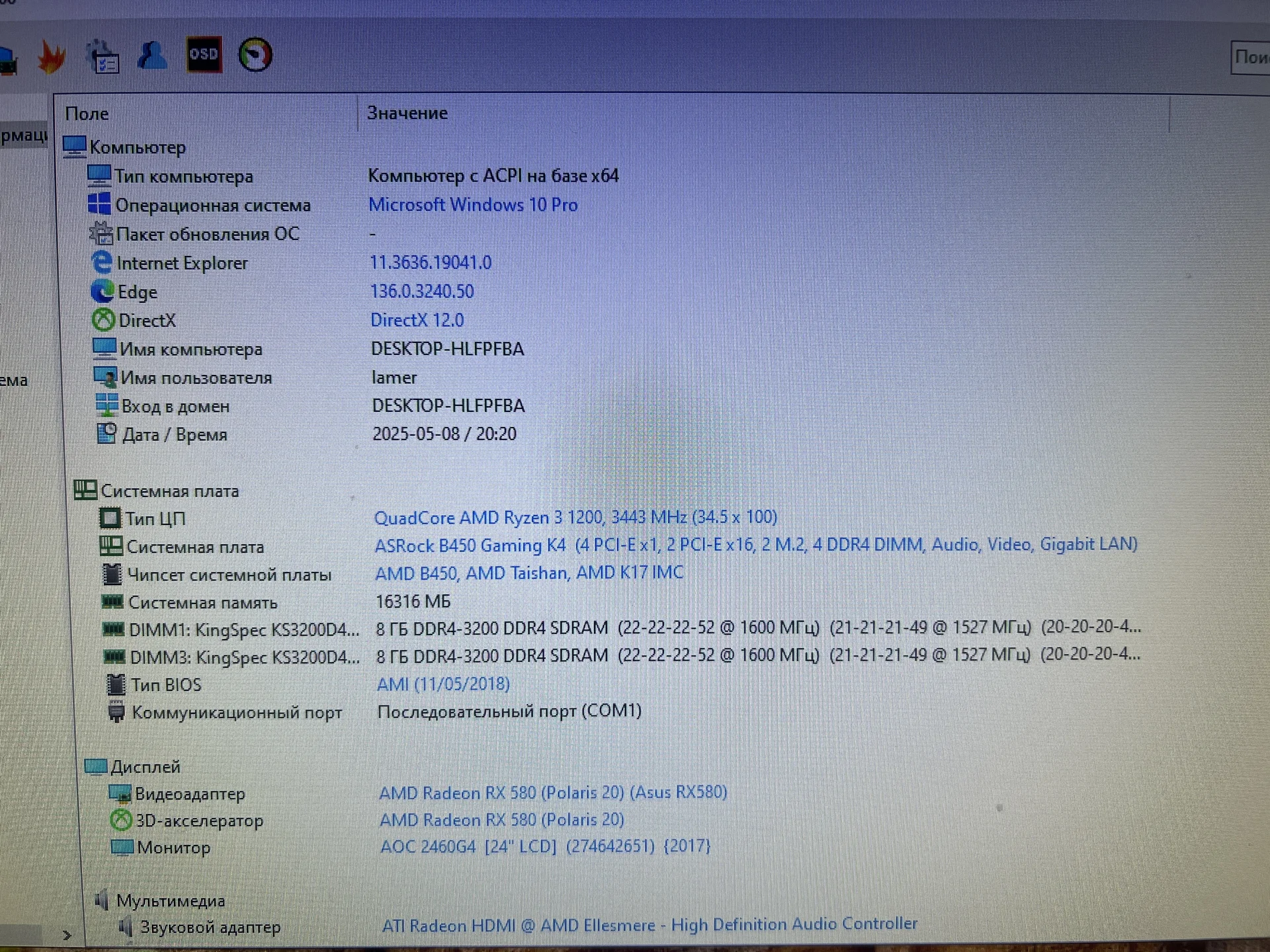Click the Тип BIOS chip icon
The image size is (1270, 952).
coord(116,684)
